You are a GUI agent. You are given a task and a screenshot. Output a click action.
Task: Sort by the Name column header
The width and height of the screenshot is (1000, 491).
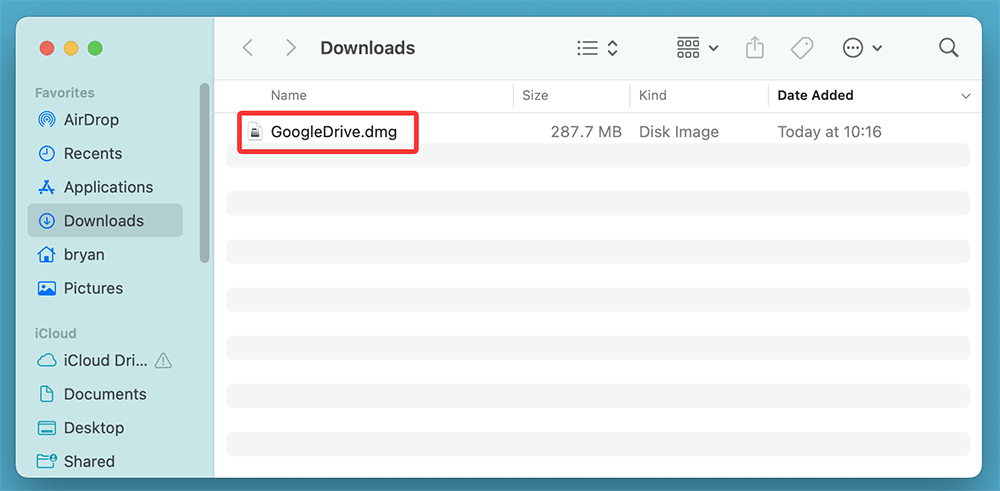pos(288,96)
